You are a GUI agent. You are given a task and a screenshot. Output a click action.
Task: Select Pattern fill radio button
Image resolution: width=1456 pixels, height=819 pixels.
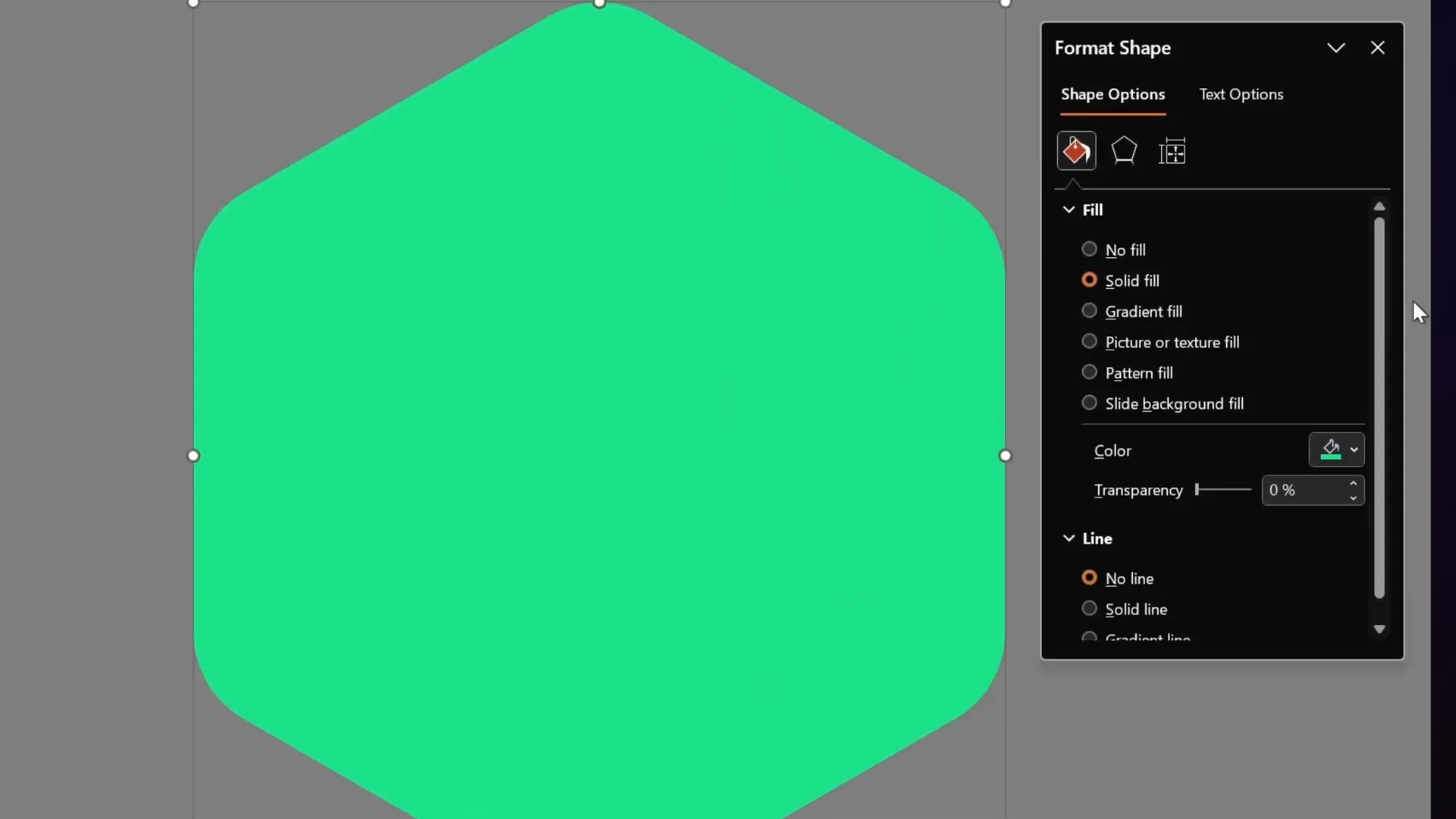pyautogui.click(x=1089, y=372)
